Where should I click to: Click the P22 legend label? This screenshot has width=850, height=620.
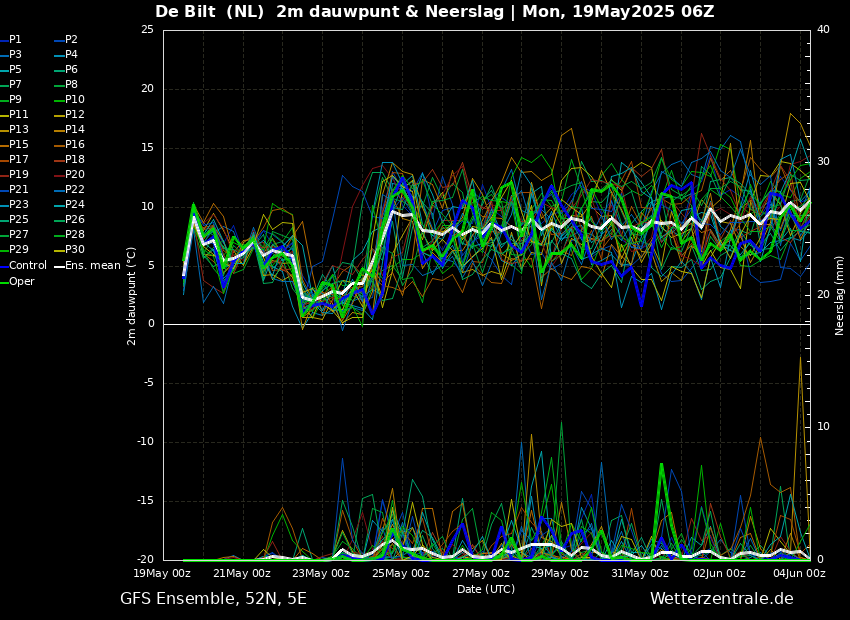pos(75,189)
